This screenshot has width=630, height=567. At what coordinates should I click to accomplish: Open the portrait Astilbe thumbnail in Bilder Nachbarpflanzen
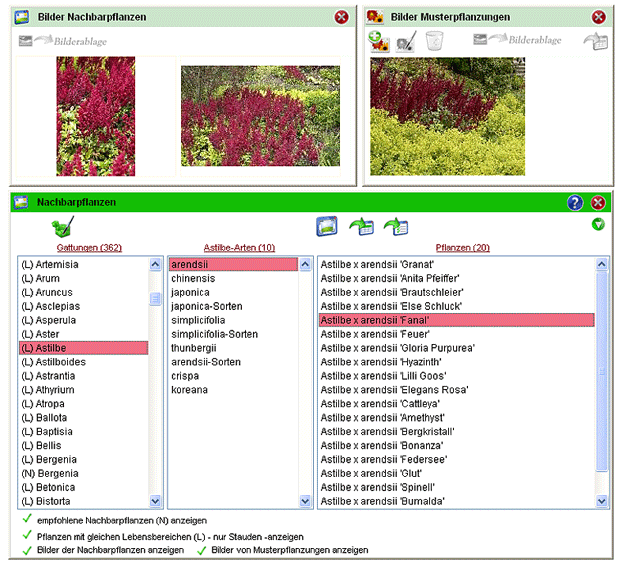[x=96, y=116]
